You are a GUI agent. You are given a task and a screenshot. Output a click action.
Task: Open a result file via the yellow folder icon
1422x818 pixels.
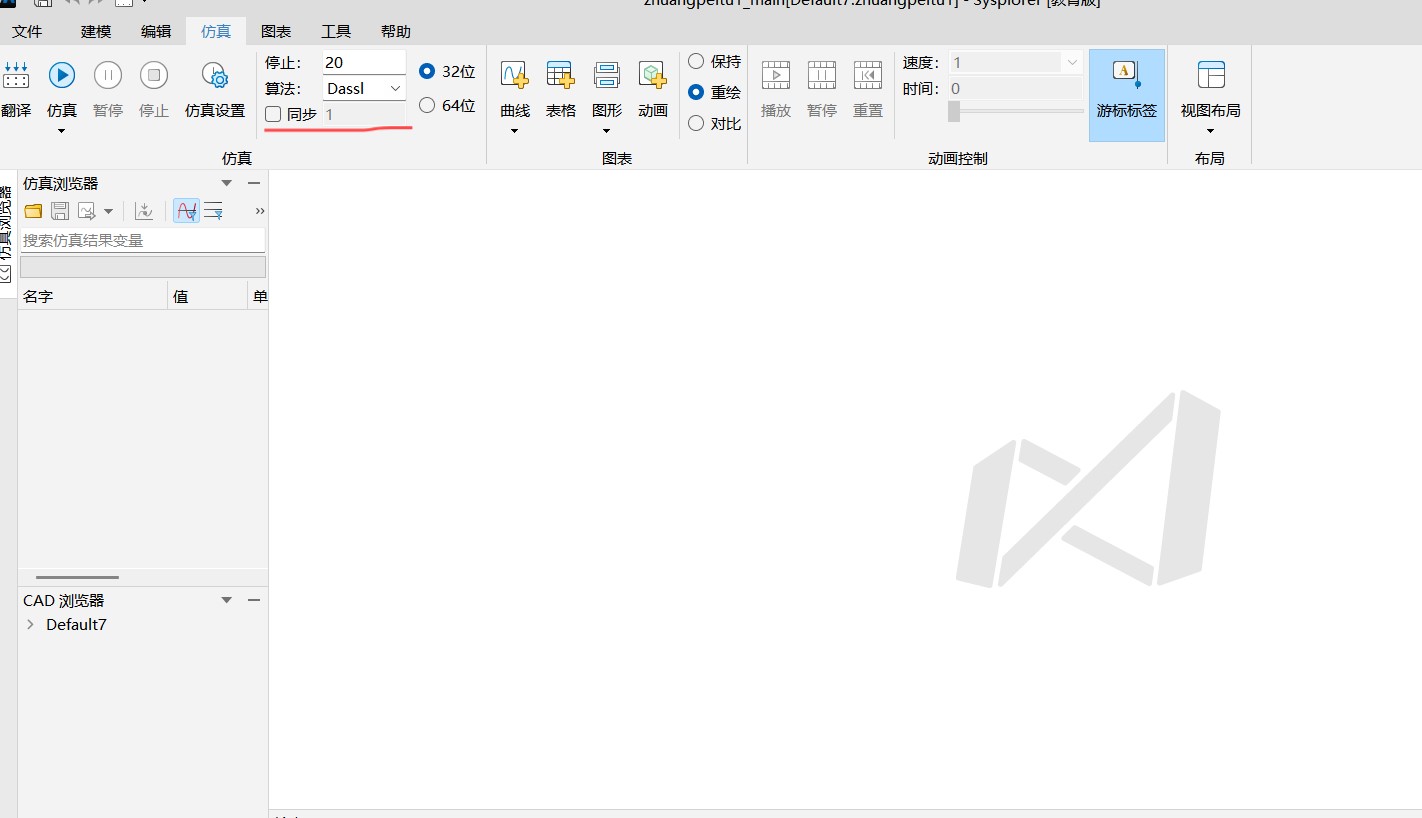point(34,211)
